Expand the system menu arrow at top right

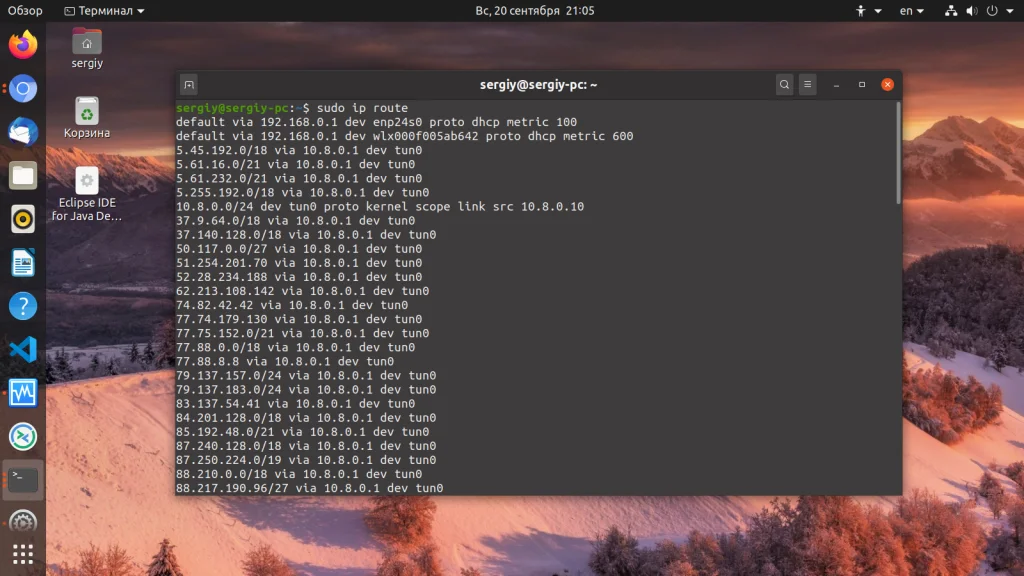pos(1010,11)
